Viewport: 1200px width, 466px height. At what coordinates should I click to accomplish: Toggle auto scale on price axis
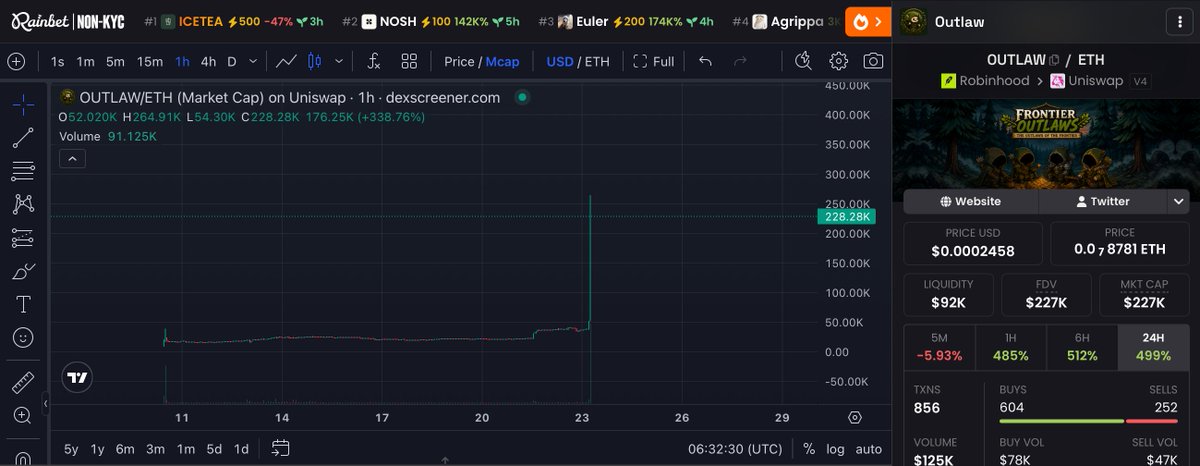click(869, 449)
